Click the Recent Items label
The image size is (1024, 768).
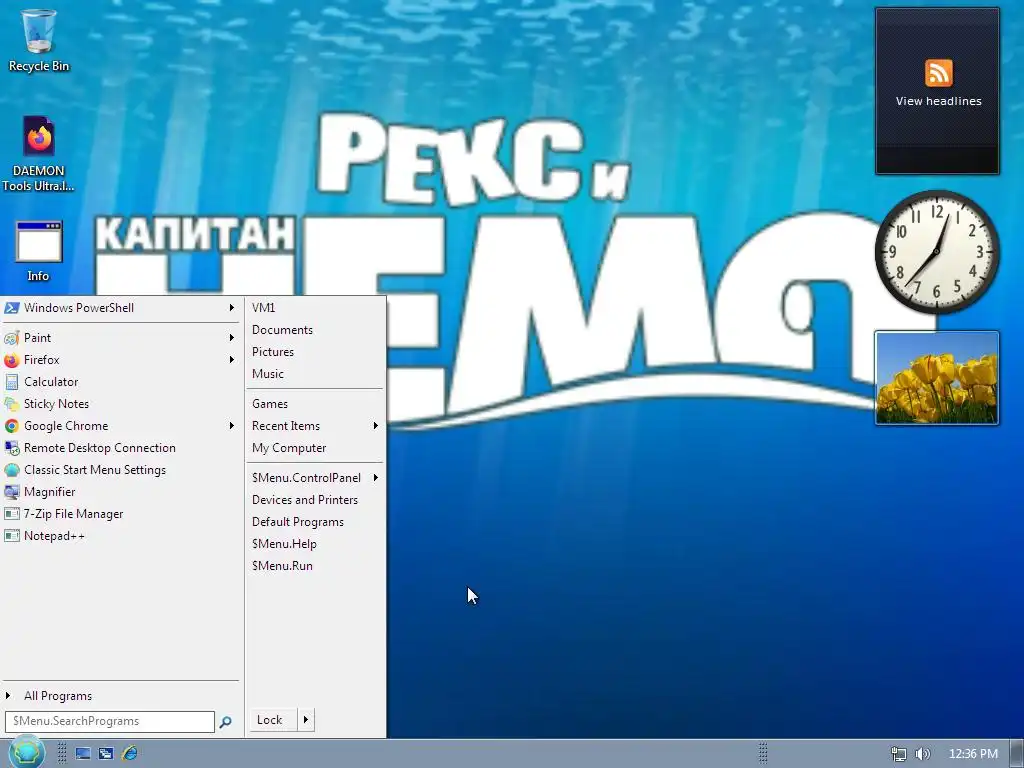coord(286,426)
